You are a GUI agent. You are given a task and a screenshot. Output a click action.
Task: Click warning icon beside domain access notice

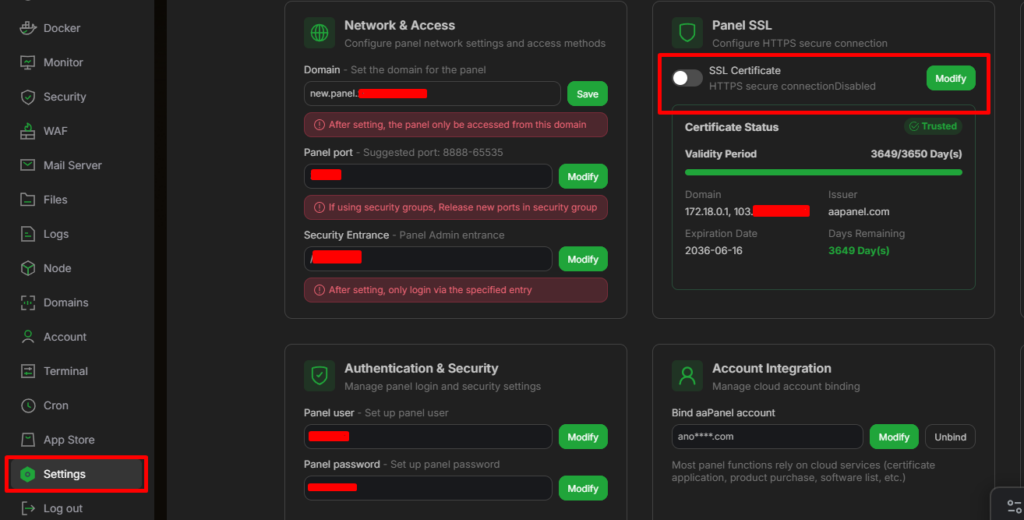point(319,125)
